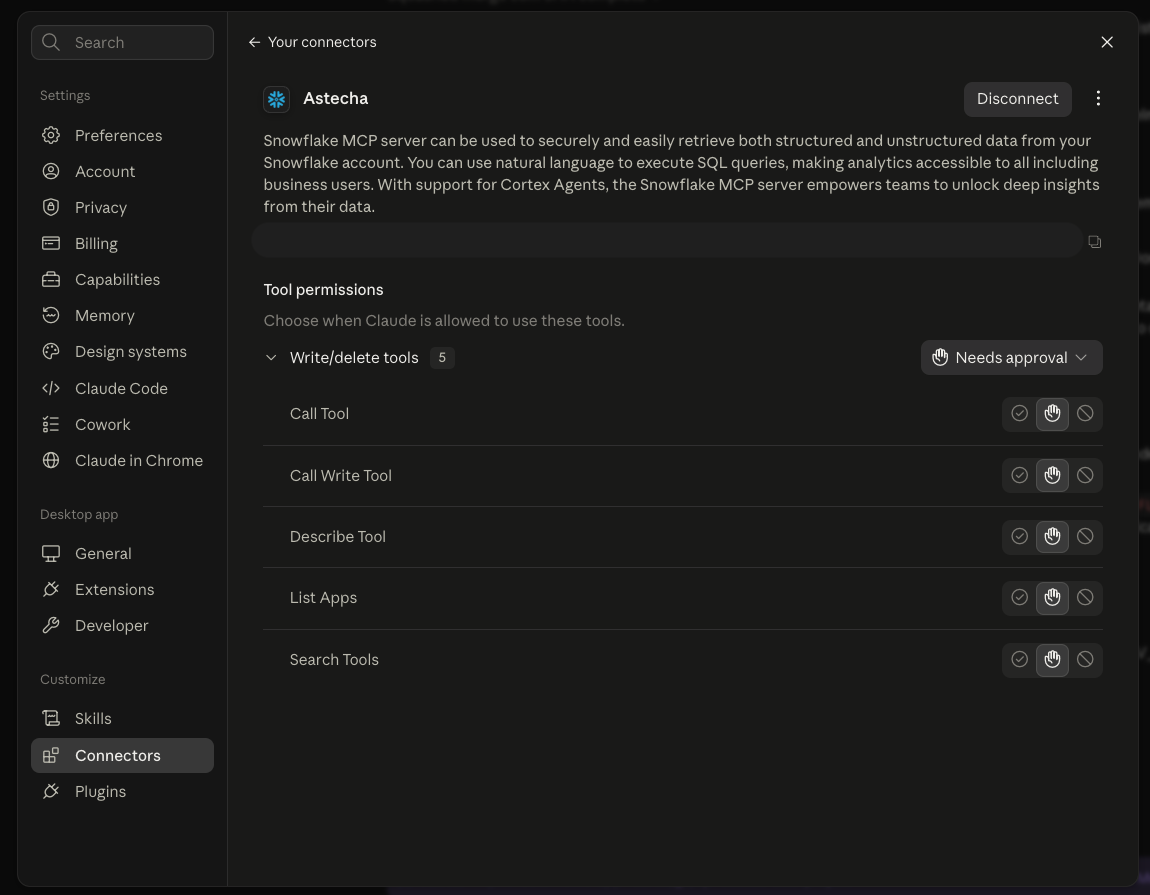Set Call Write Tool to needs approval
The width and height of the screenshot is (1150, 895).
[1052, 475]
